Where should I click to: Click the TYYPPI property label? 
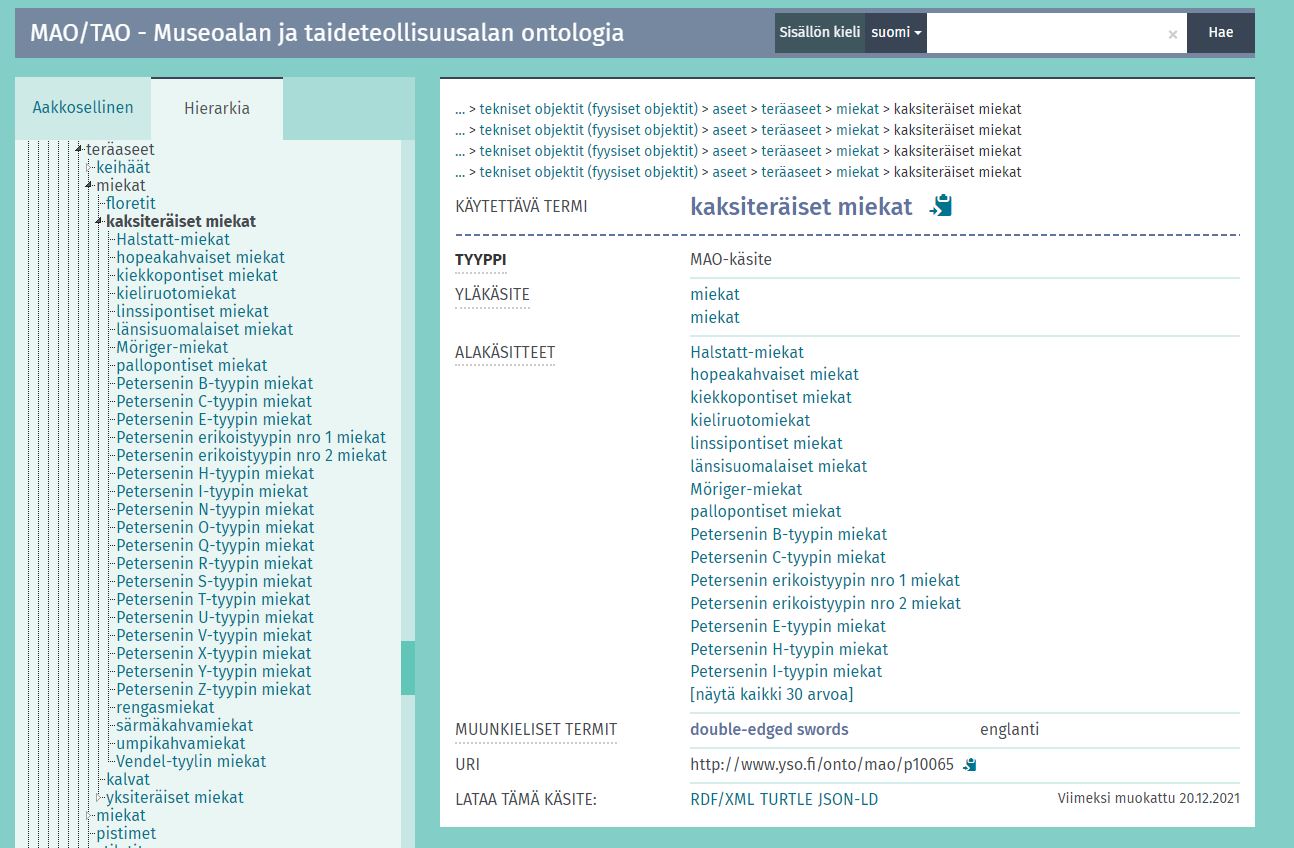click(481, 260)
